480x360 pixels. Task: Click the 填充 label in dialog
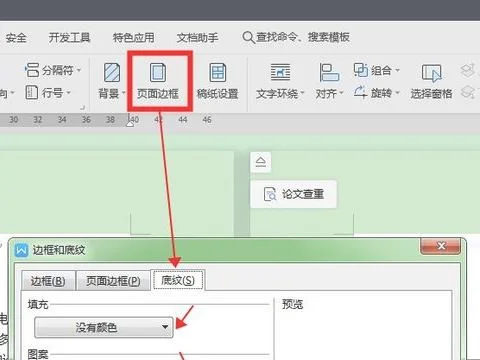(38, 304)
